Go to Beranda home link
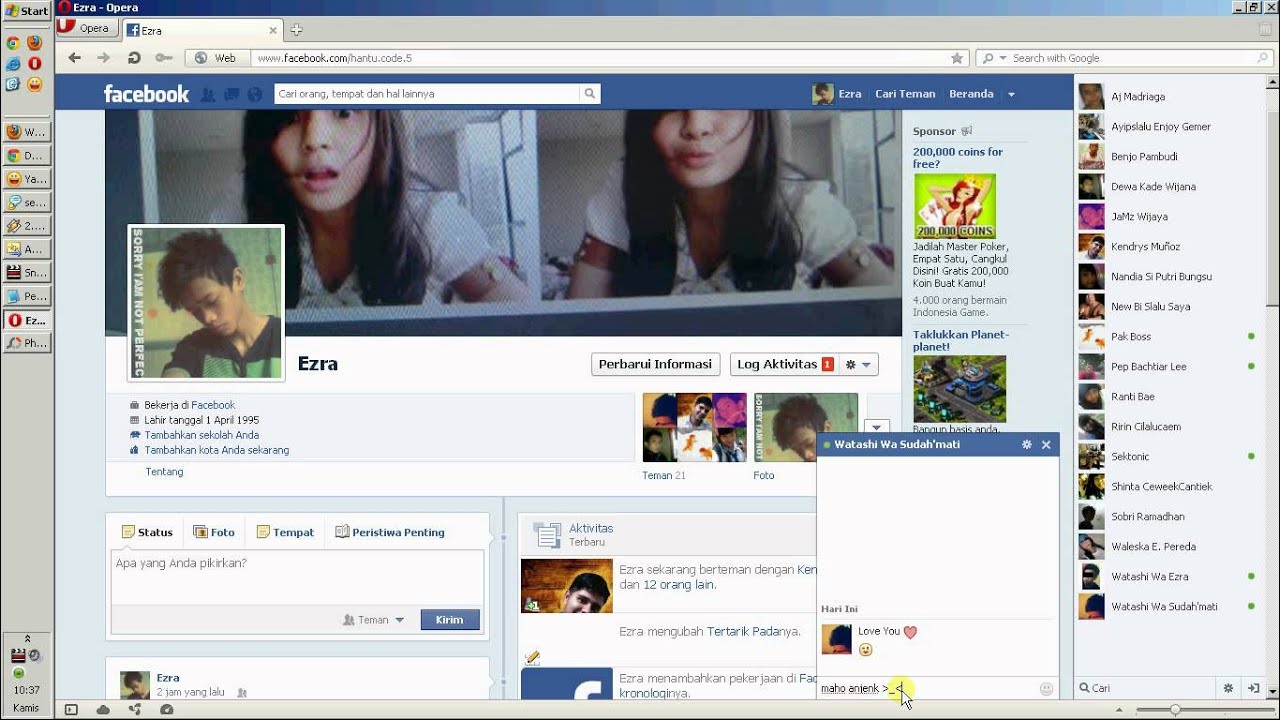This screenshot has width=1280, height=720. [971, 94]
